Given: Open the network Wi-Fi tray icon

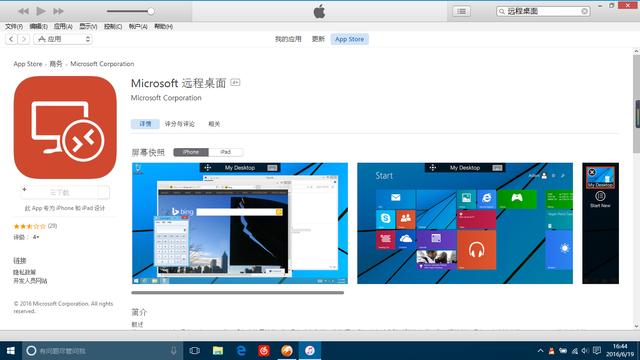Looking at the screenshot, I should pos(575,351).
